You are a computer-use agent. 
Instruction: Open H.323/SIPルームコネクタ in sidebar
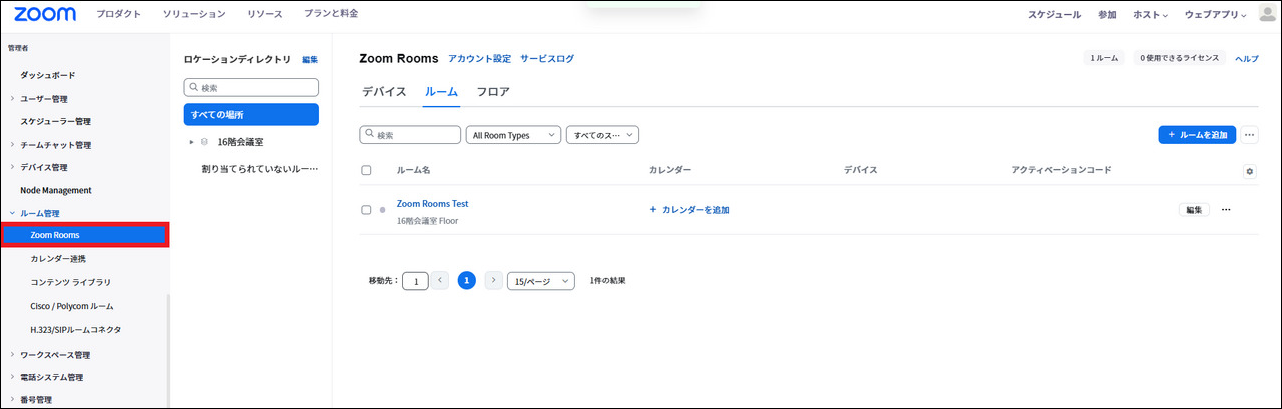76,329
